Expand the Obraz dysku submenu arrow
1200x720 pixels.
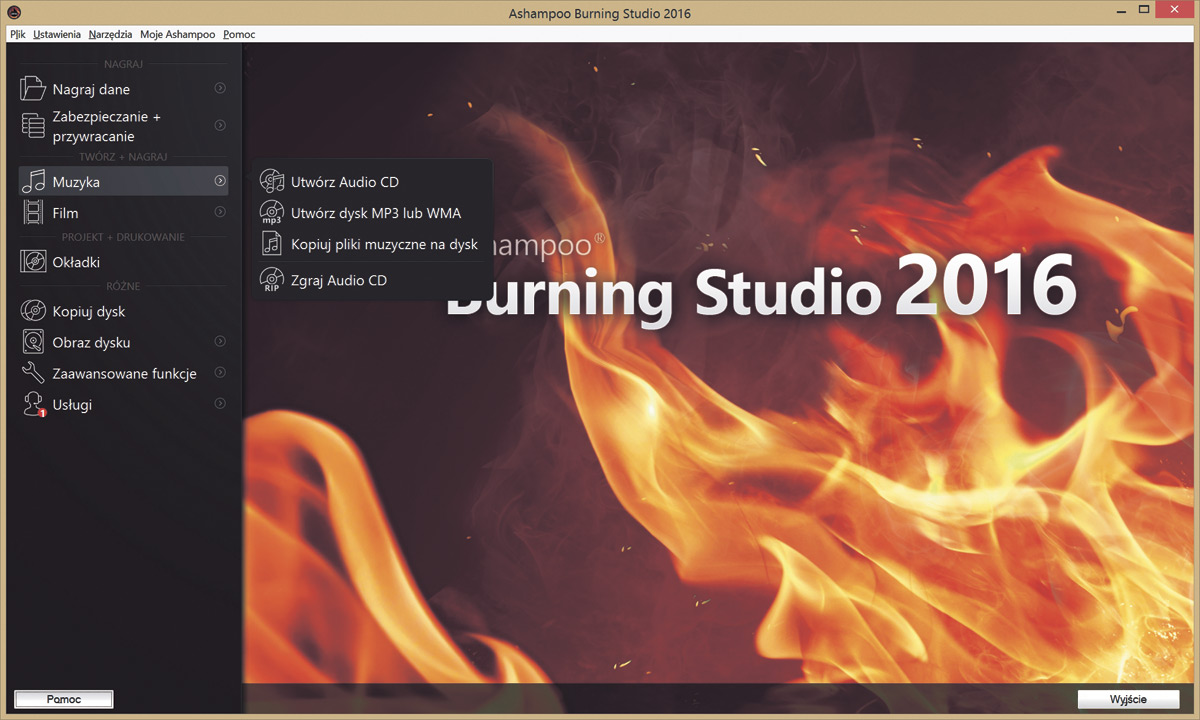[x=220, y=342]
